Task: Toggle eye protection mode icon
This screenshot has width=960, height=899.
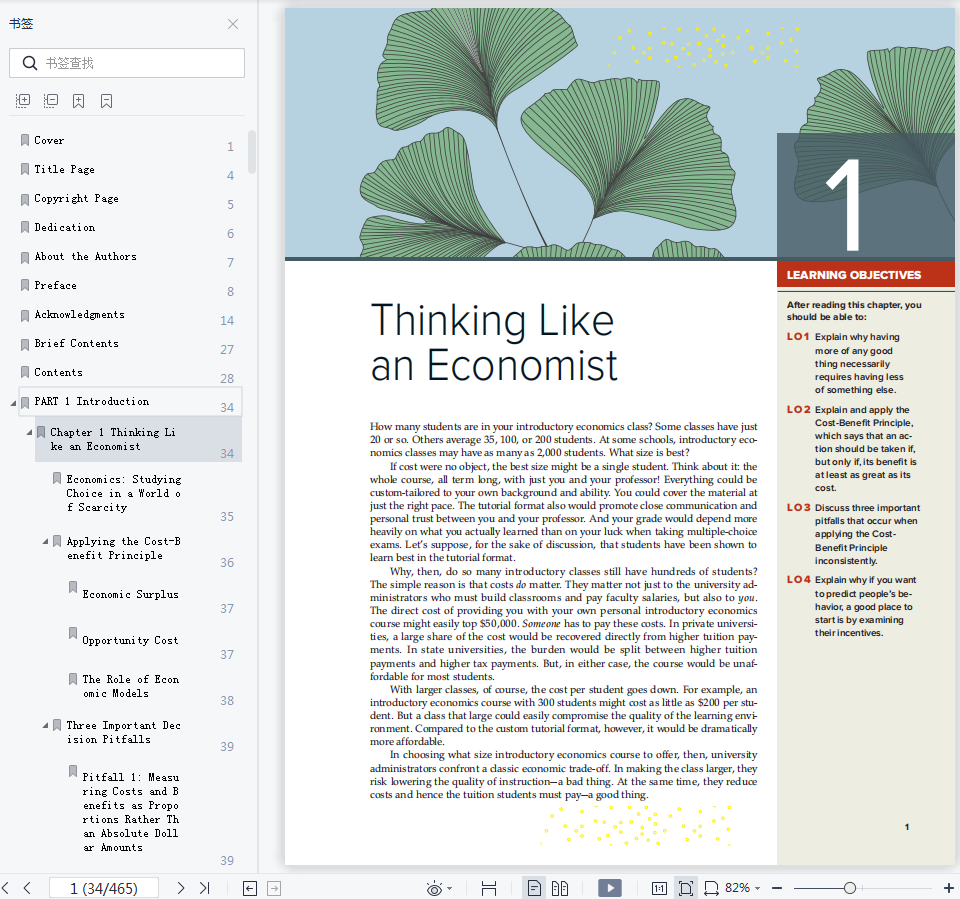Action: coord(434,889)
